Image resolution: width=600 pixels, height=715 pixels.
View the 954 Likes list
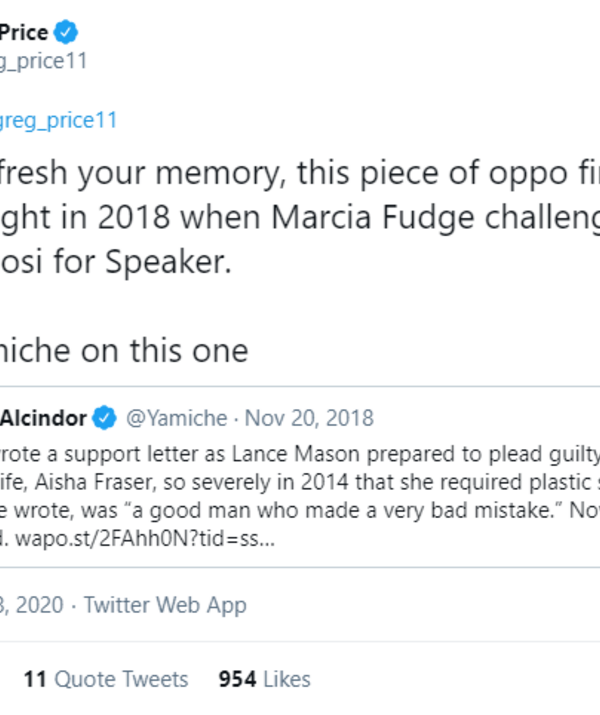coord(264,679)
